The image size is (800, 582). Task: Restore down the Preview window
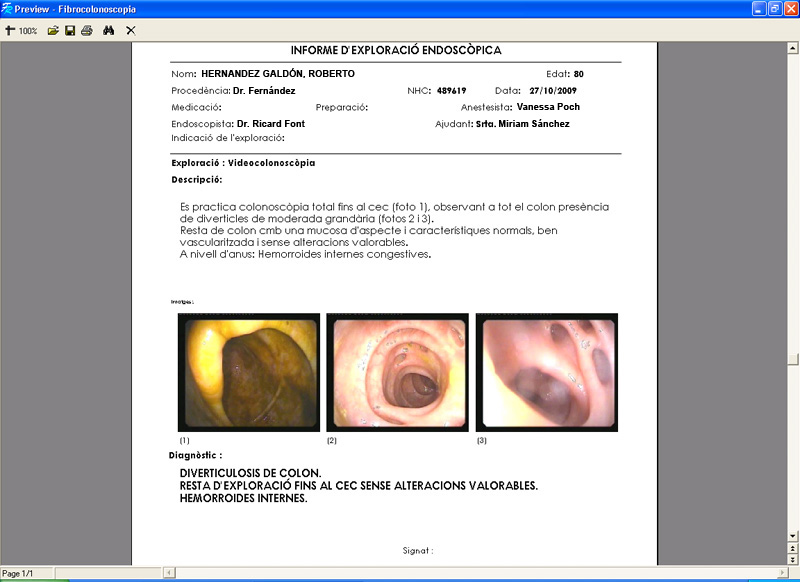(775, 9)
